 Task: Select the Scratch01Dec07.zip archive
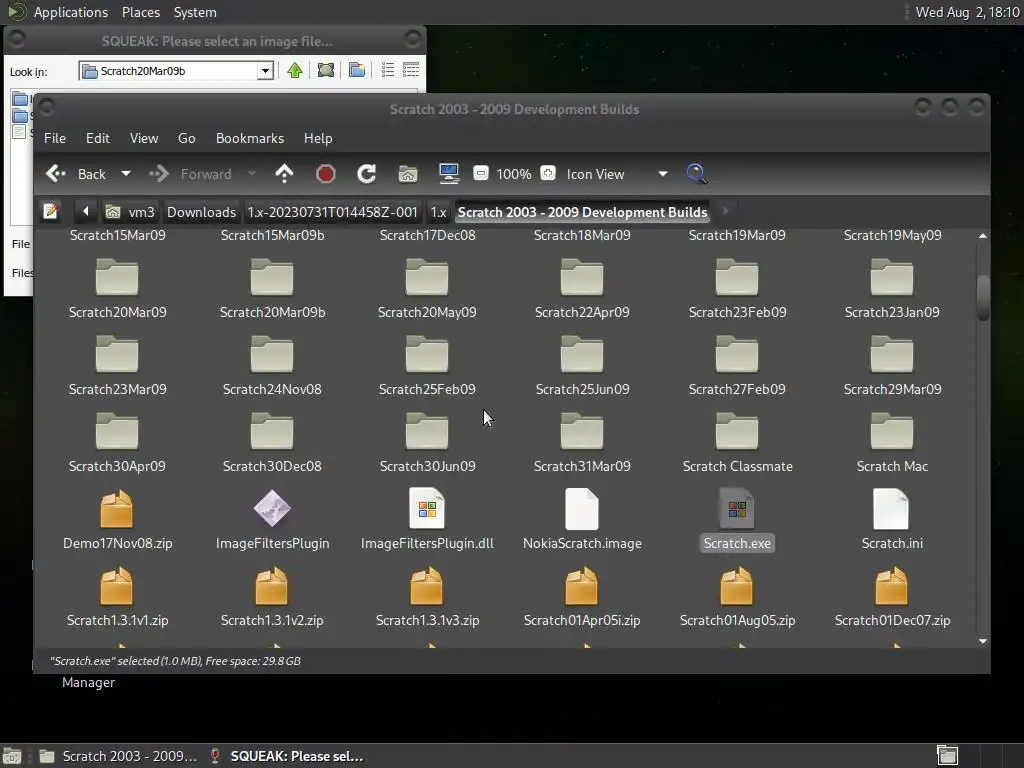[x=891, y=596]
